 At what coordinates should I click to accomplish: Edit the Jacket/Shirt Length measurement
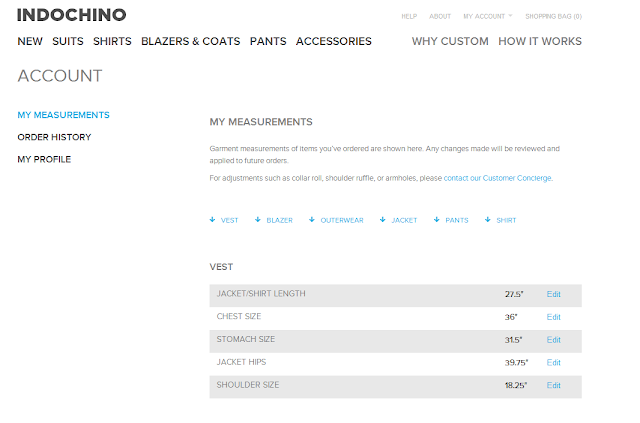point(554,295)
